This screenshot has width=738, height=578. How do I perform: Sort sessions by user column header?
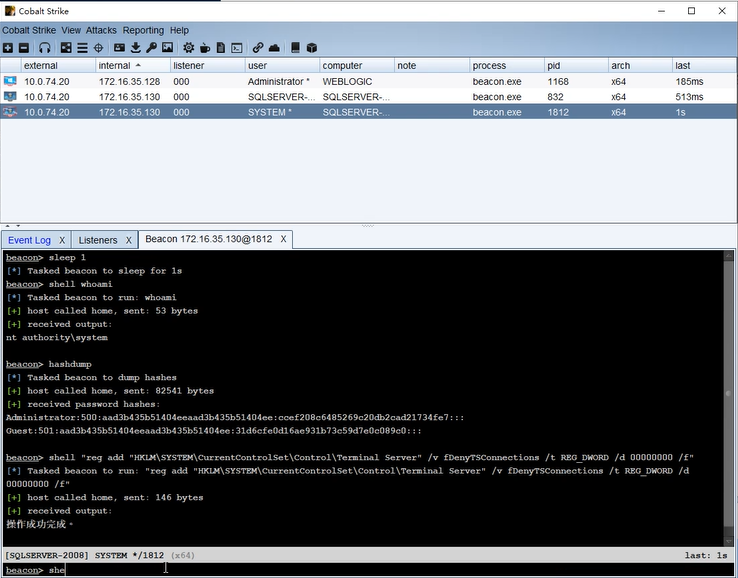pos(282,65)
